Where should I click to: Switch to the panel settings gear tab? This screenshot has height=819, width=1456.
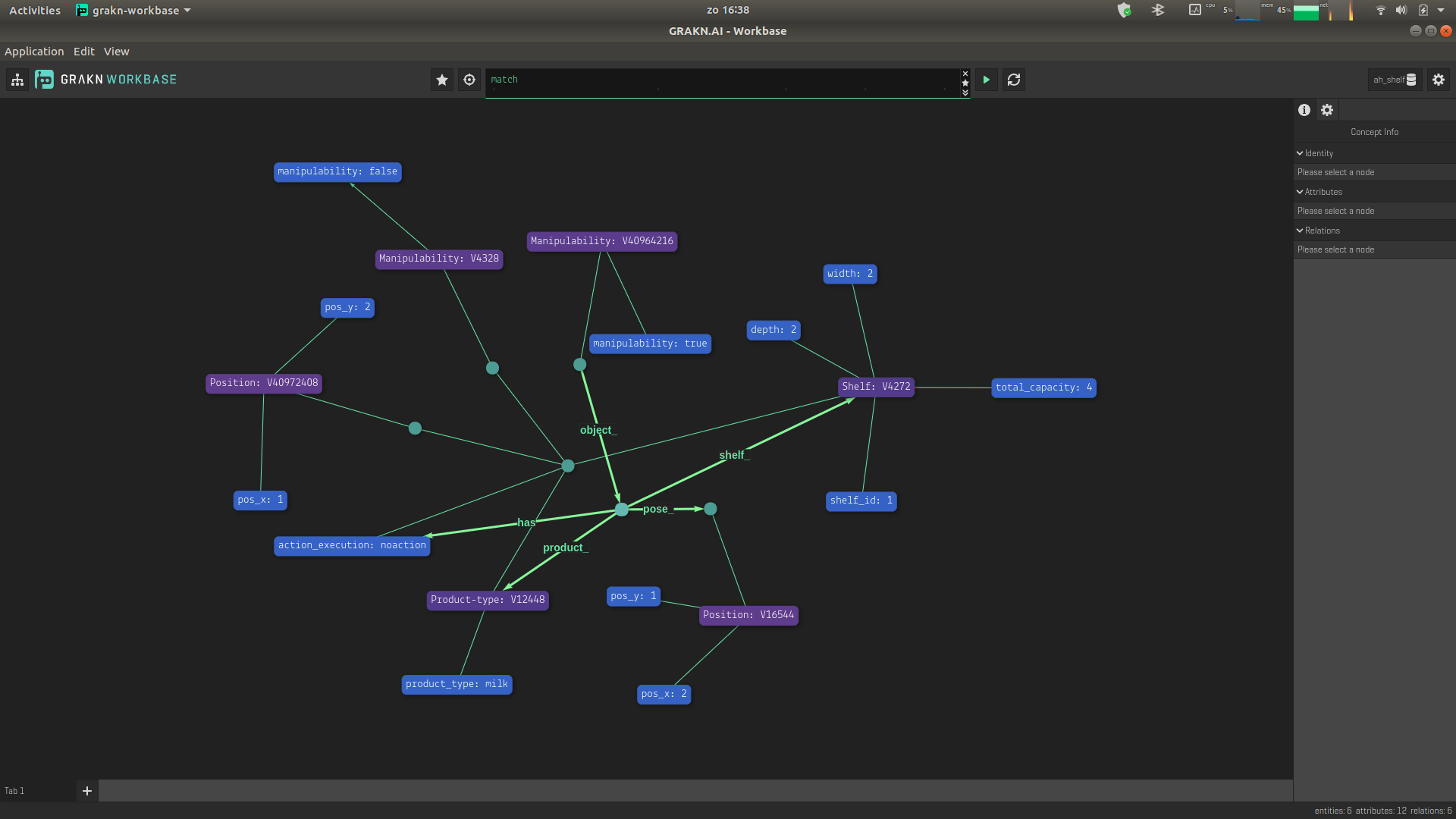point(1327,110)
